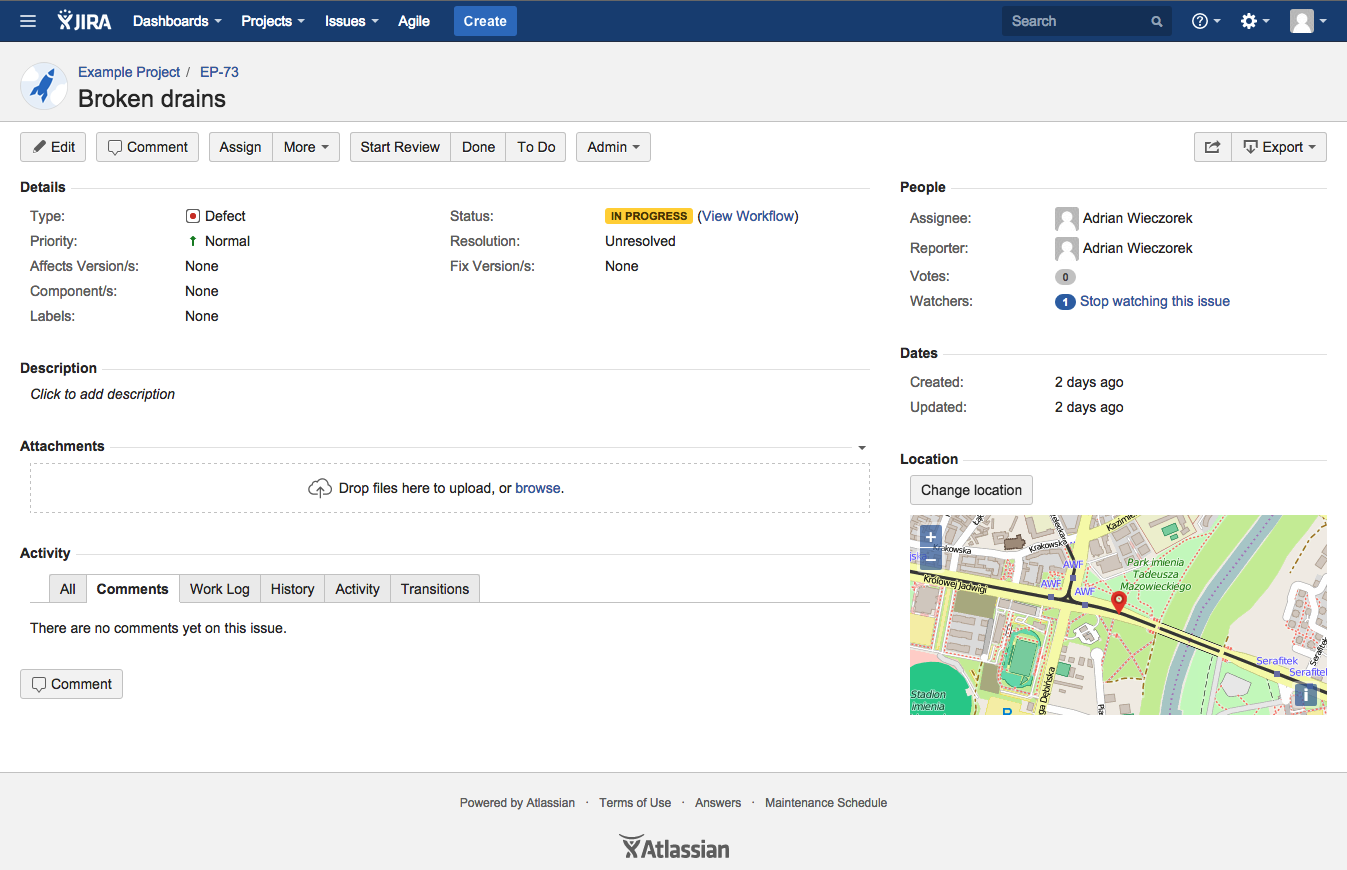Click the Start Review transition button

400,147
